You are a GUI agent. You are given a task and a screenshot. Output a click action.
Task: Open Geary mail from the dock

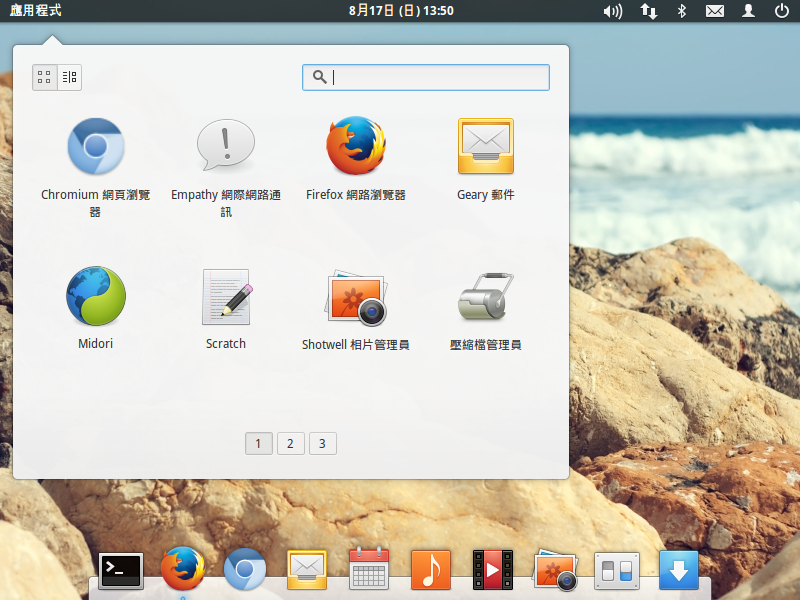pos(307,570)
